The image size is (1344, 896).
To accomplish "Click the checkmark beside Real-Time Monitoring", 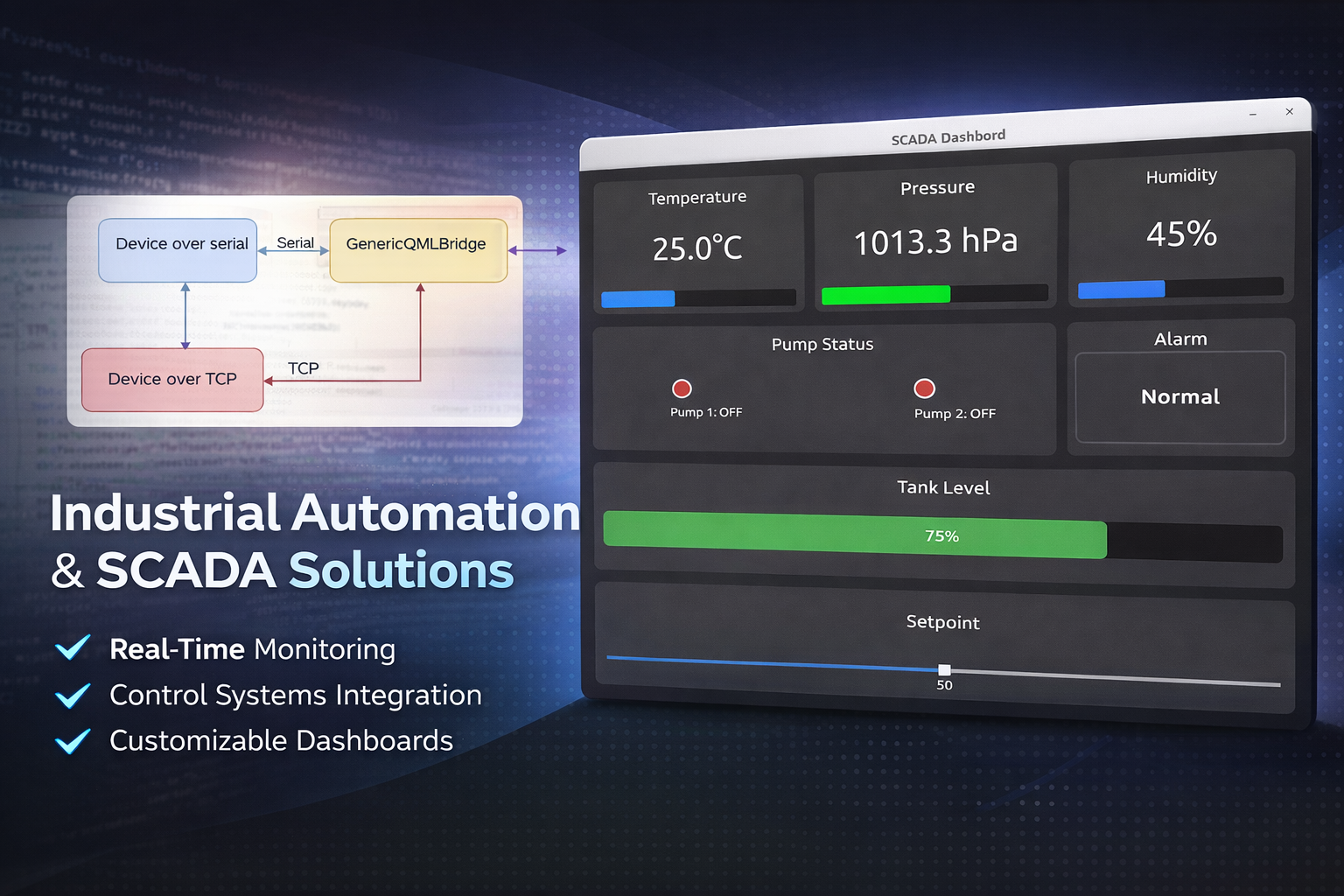I will 73,647.
